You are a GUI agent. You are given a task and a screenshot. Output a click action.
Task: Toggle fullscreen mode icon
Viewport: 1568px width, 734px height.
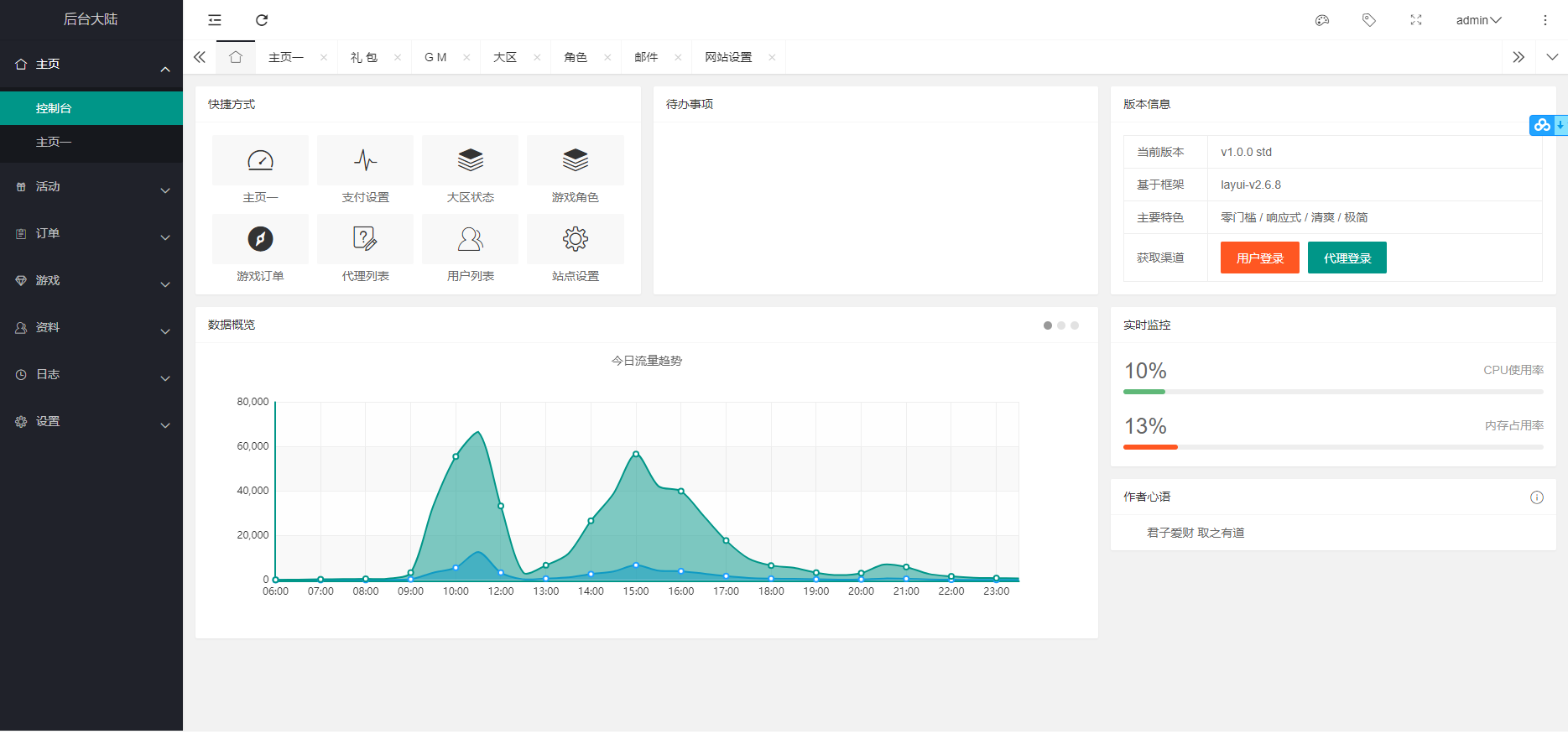coord(1416,20)
